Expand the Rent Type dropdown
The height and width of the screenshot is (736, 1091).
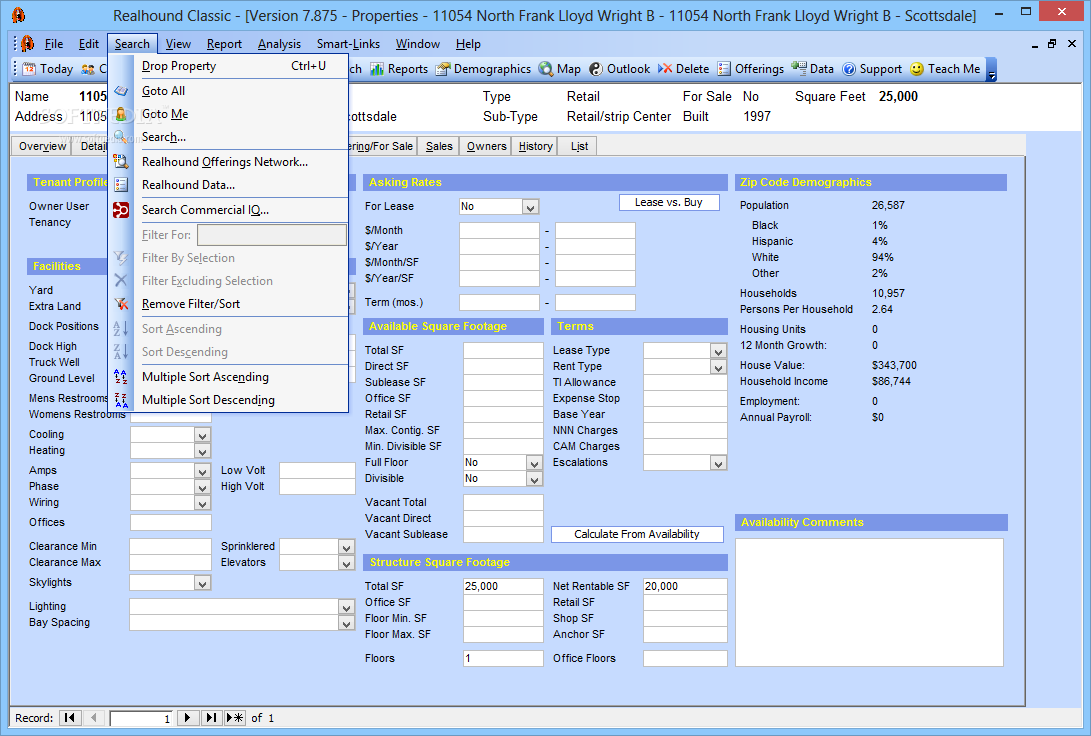[x=718, y=367]
